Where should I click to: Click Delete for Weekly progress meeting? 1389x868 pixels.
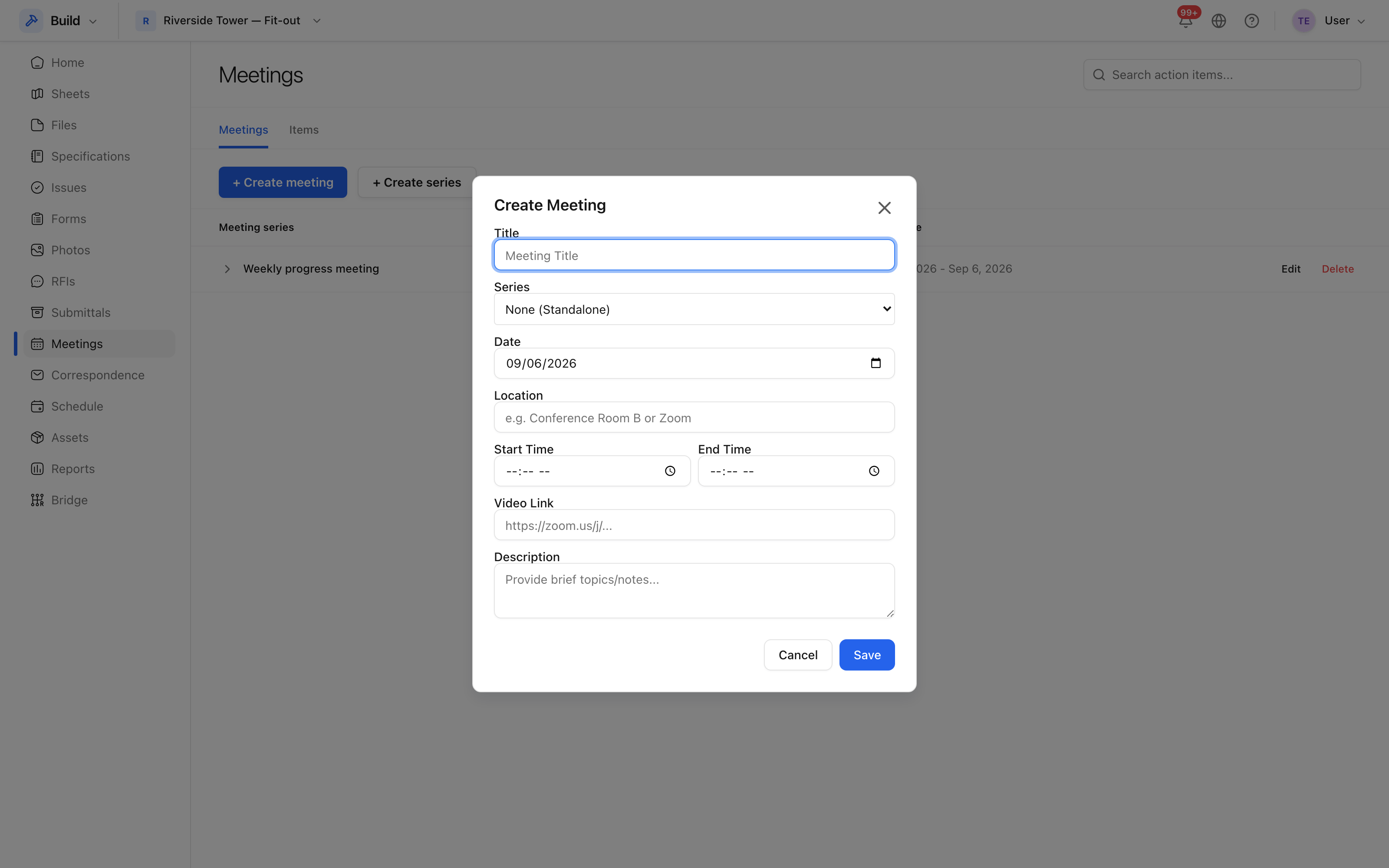coord(1337,269)
